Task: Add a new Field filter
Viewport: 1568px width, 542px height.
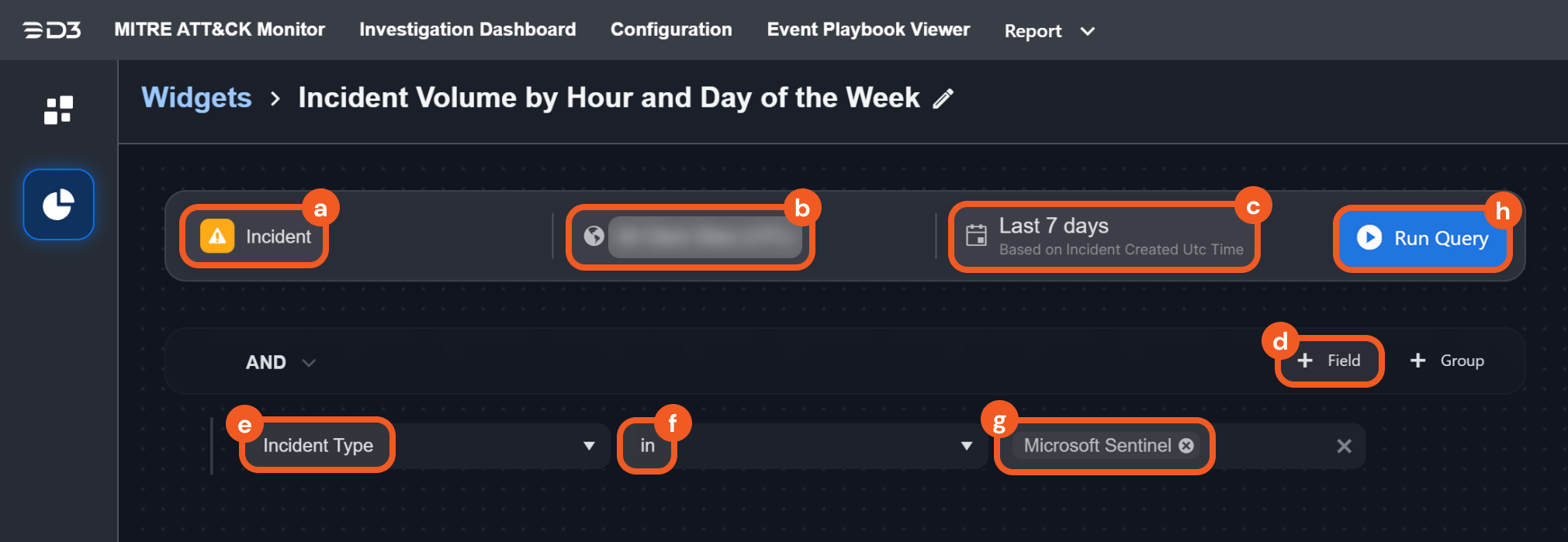Action: coord(1329,361)
